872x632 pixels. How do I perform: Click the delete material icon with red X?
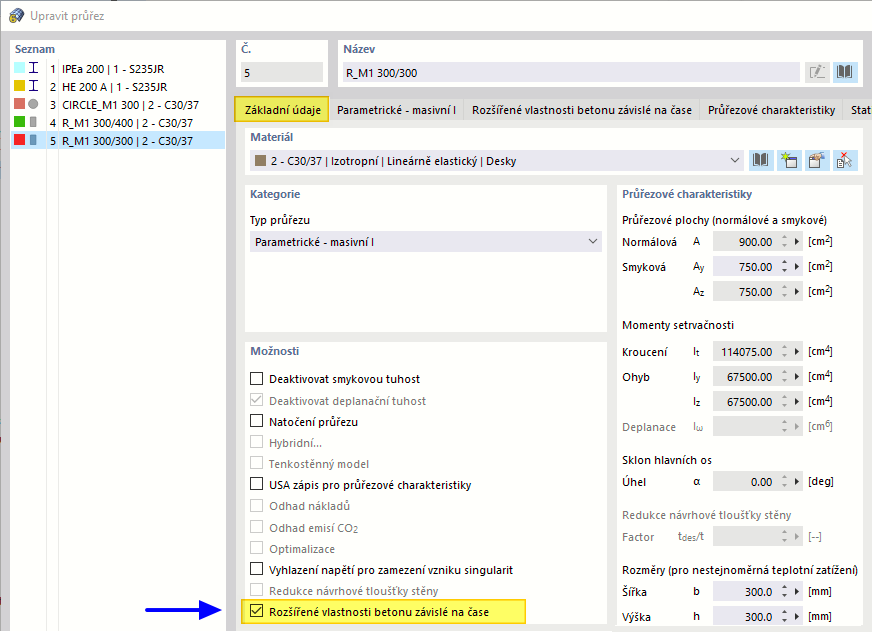tap(844, 161)
